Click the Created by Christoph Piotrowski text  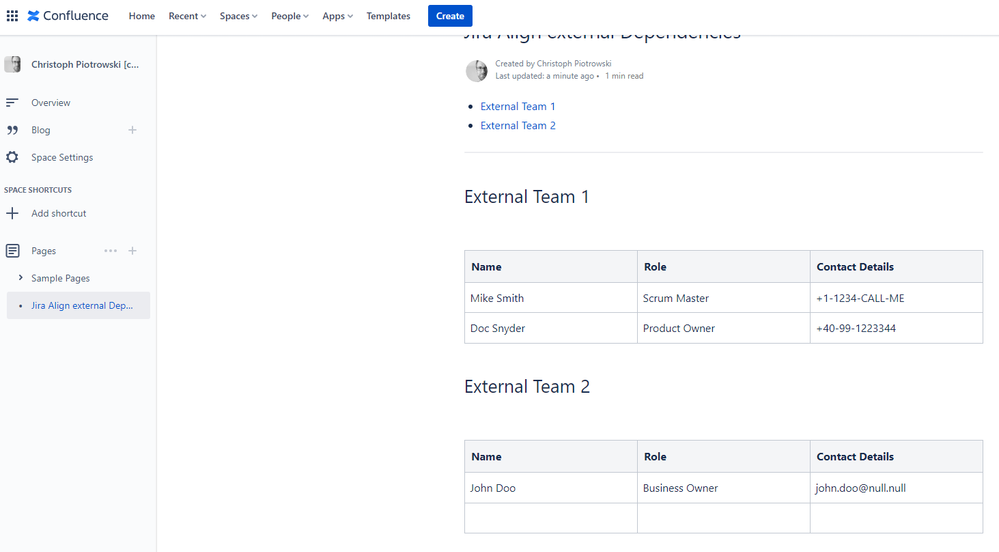(553, 64)
